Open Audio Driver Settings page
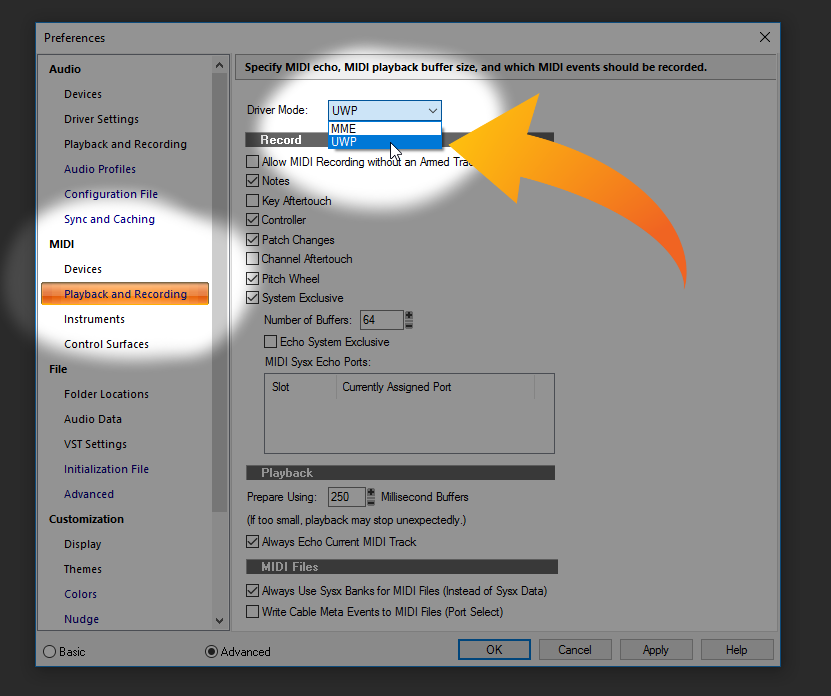The width and height of the screenshot is (831, 696). click(x=101, y=119)
